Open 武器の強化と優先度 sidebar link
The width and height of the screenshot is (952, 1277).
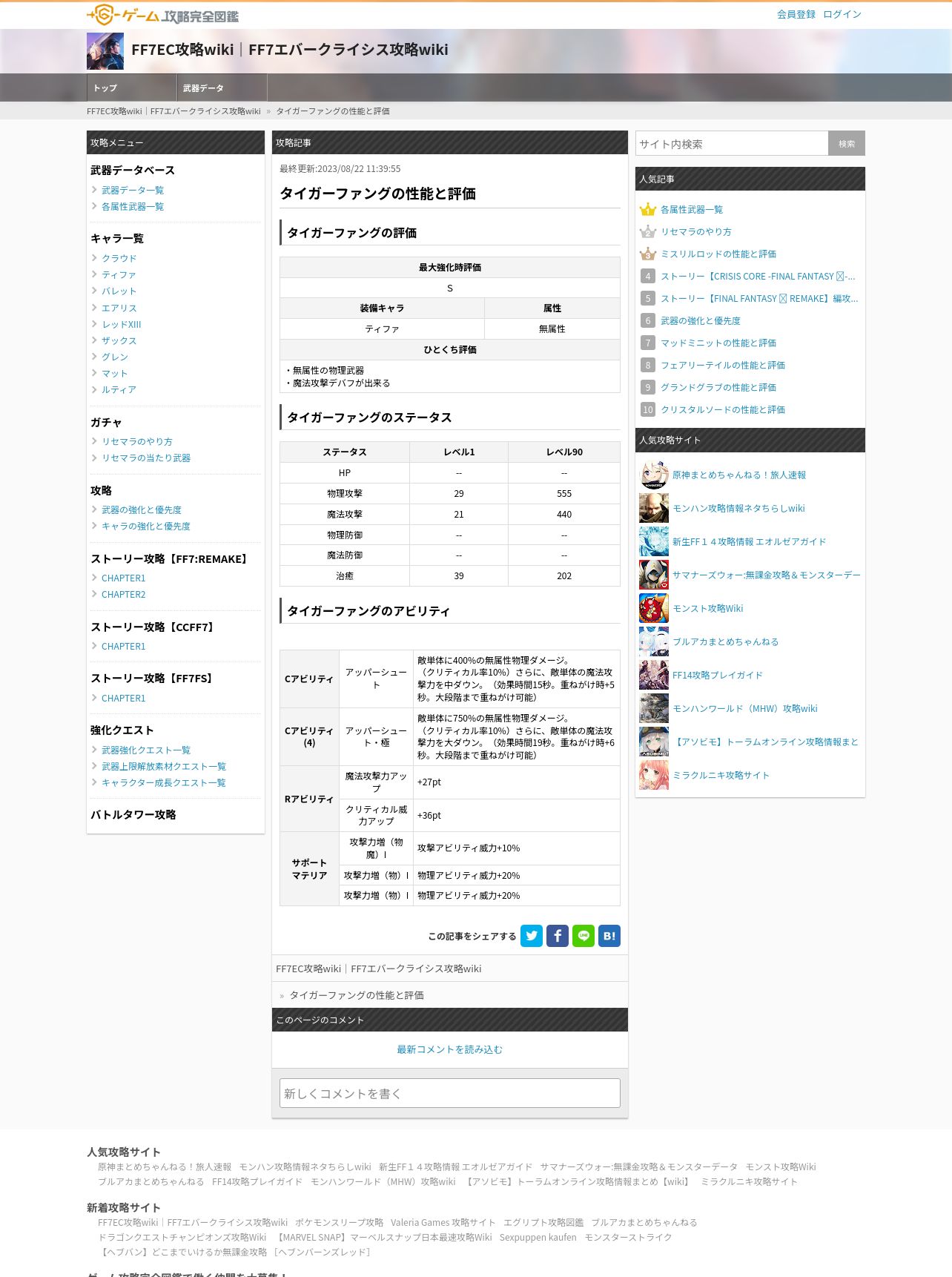pos(142,509)
